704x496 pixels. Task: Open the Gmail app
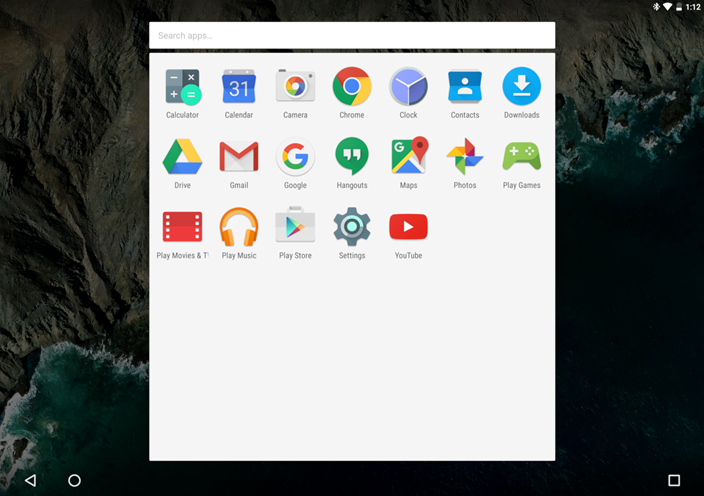(x=239, y=157)
